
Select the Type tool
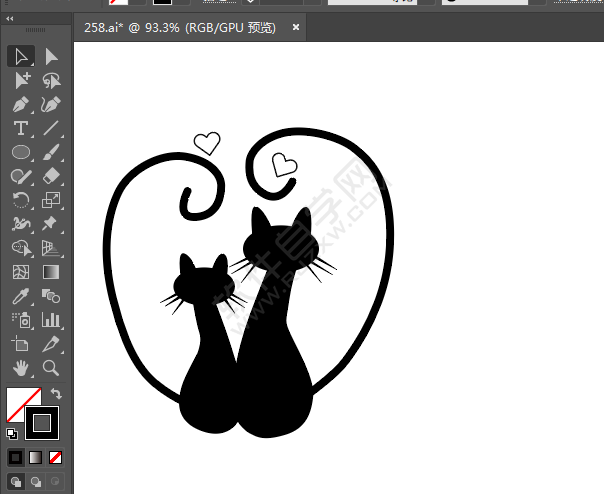[21, 128]
